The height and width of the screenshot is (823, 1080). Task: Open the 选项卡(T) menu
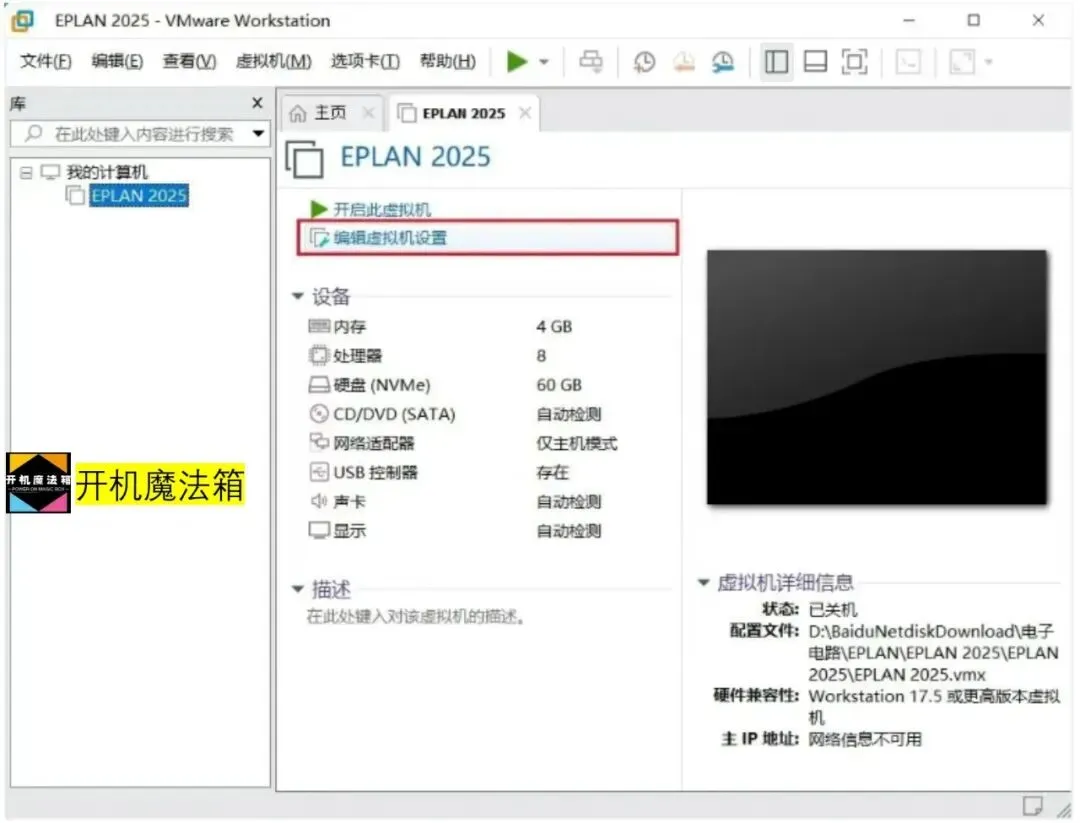365,61
